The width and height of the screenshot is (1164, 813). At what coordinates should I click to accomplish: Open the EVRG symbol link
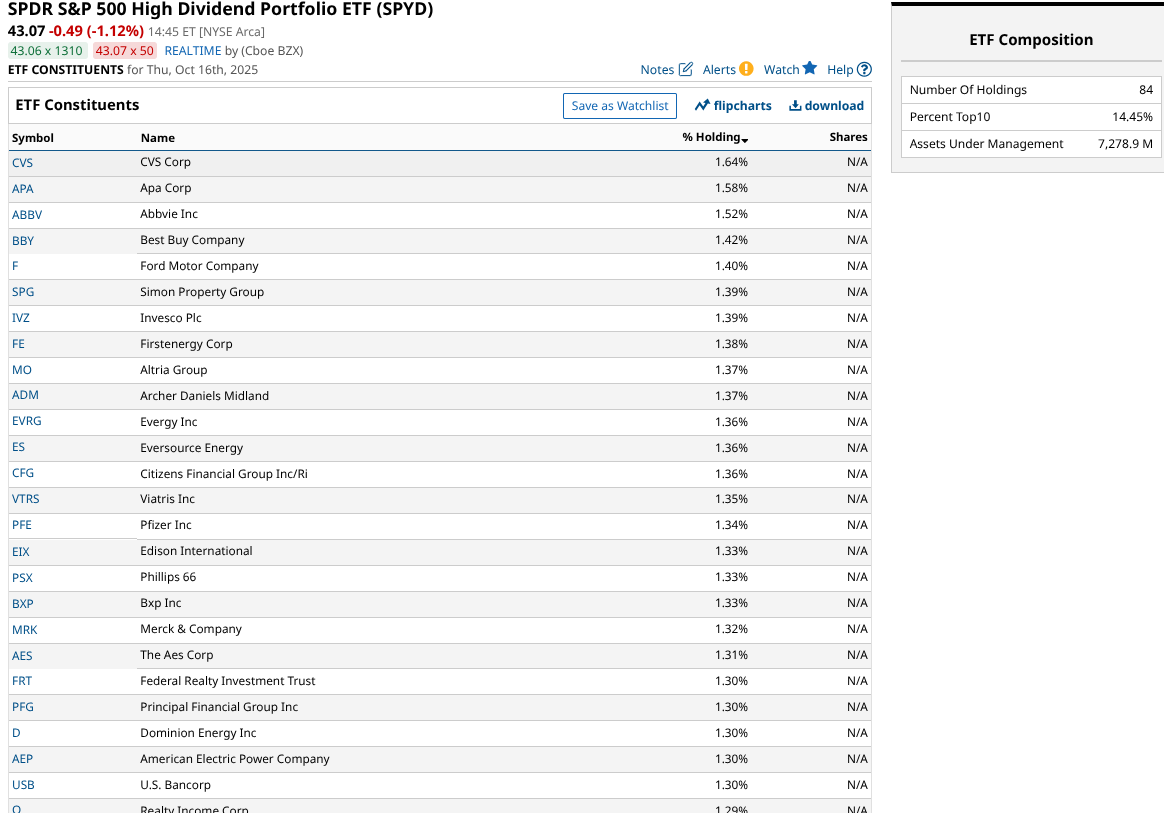[x=27, y=421]
